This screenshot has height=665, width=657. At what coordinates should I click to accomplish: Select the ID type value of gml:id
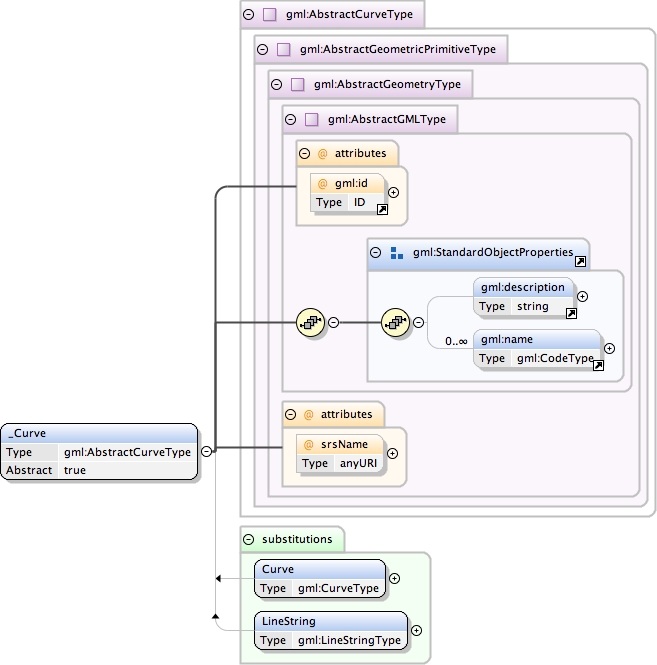360,202
